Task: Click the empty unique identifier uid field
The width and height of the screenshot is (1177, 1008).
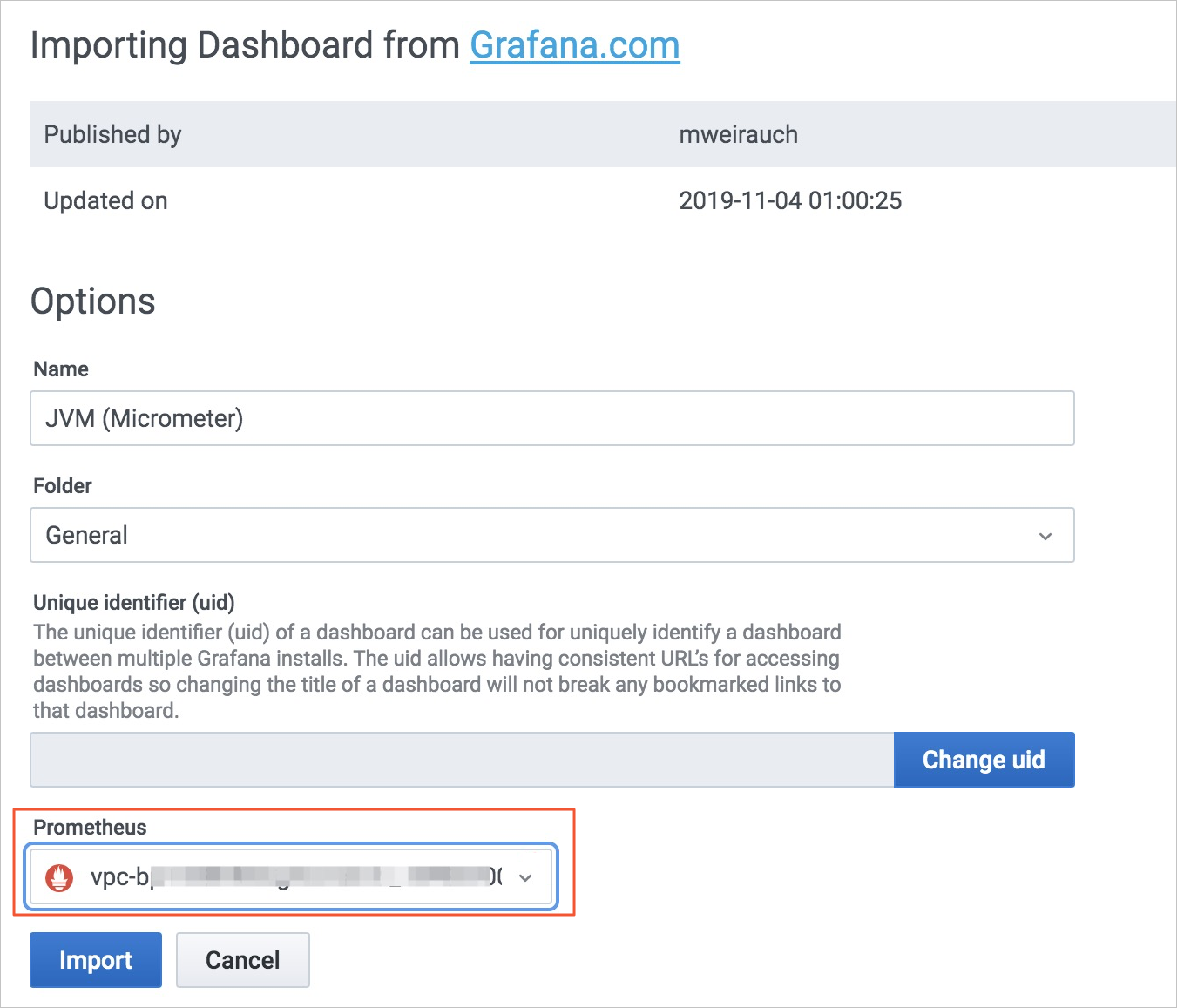Action: (x=462, y=760)
